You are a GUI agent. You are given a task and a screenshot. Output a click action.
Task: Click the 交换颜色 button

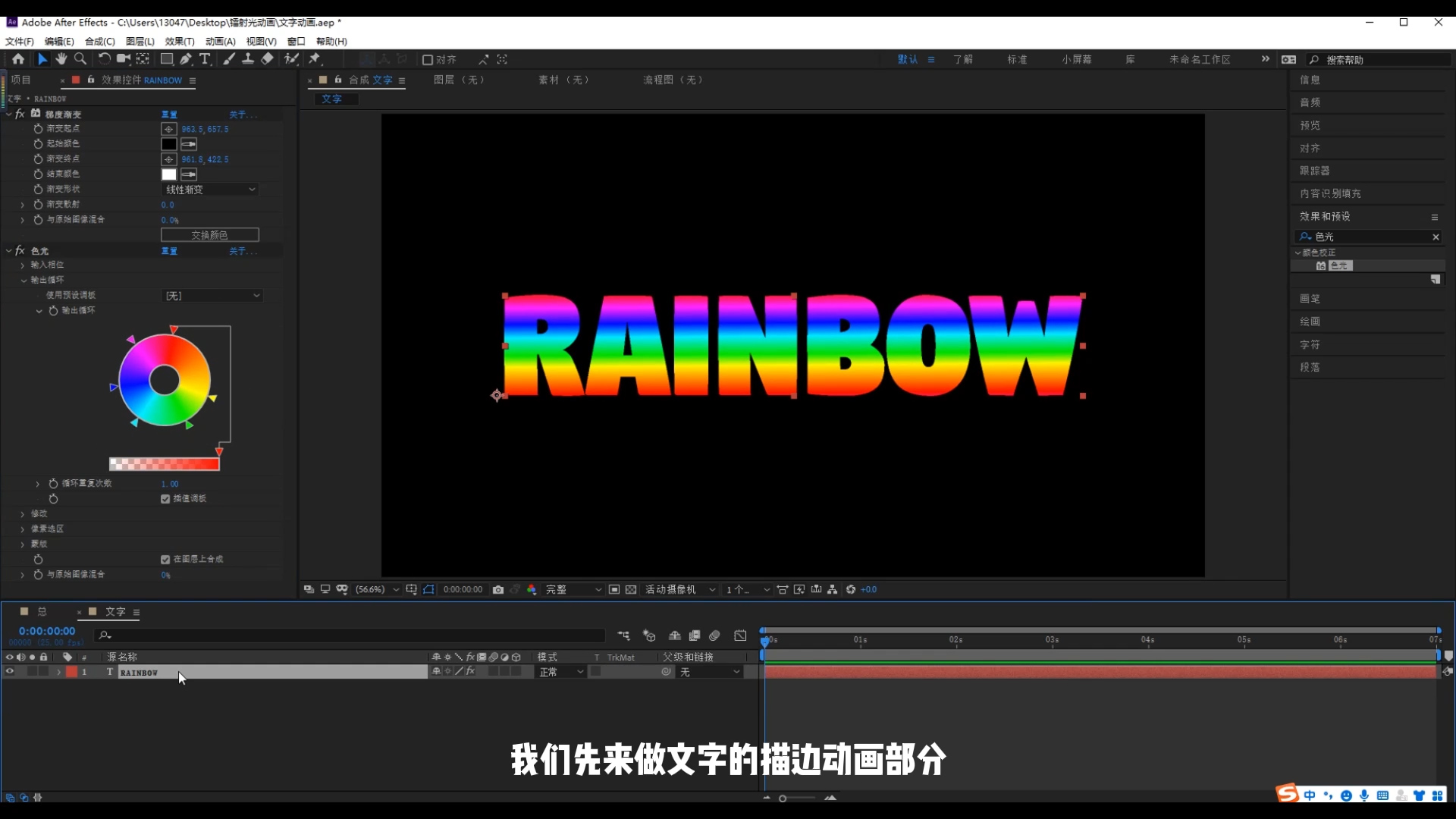point(209,235)
